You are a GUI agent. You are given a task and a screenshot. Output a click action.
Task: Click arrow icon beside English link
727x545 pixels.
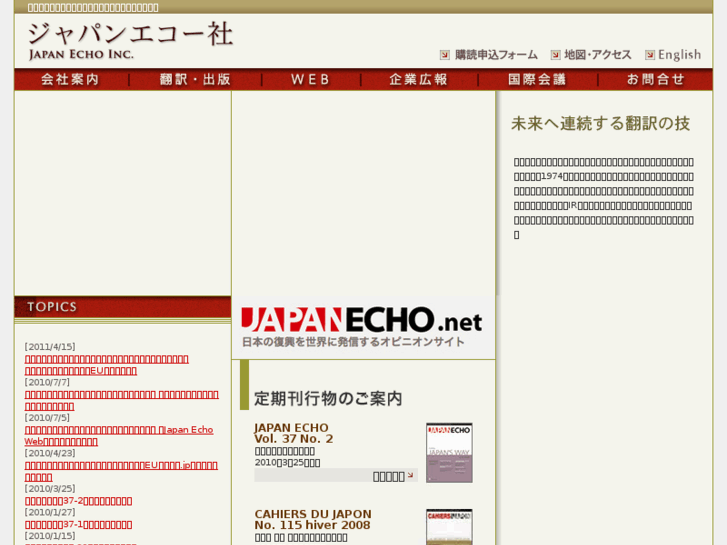pyautogui.click(x=650, y=55)
